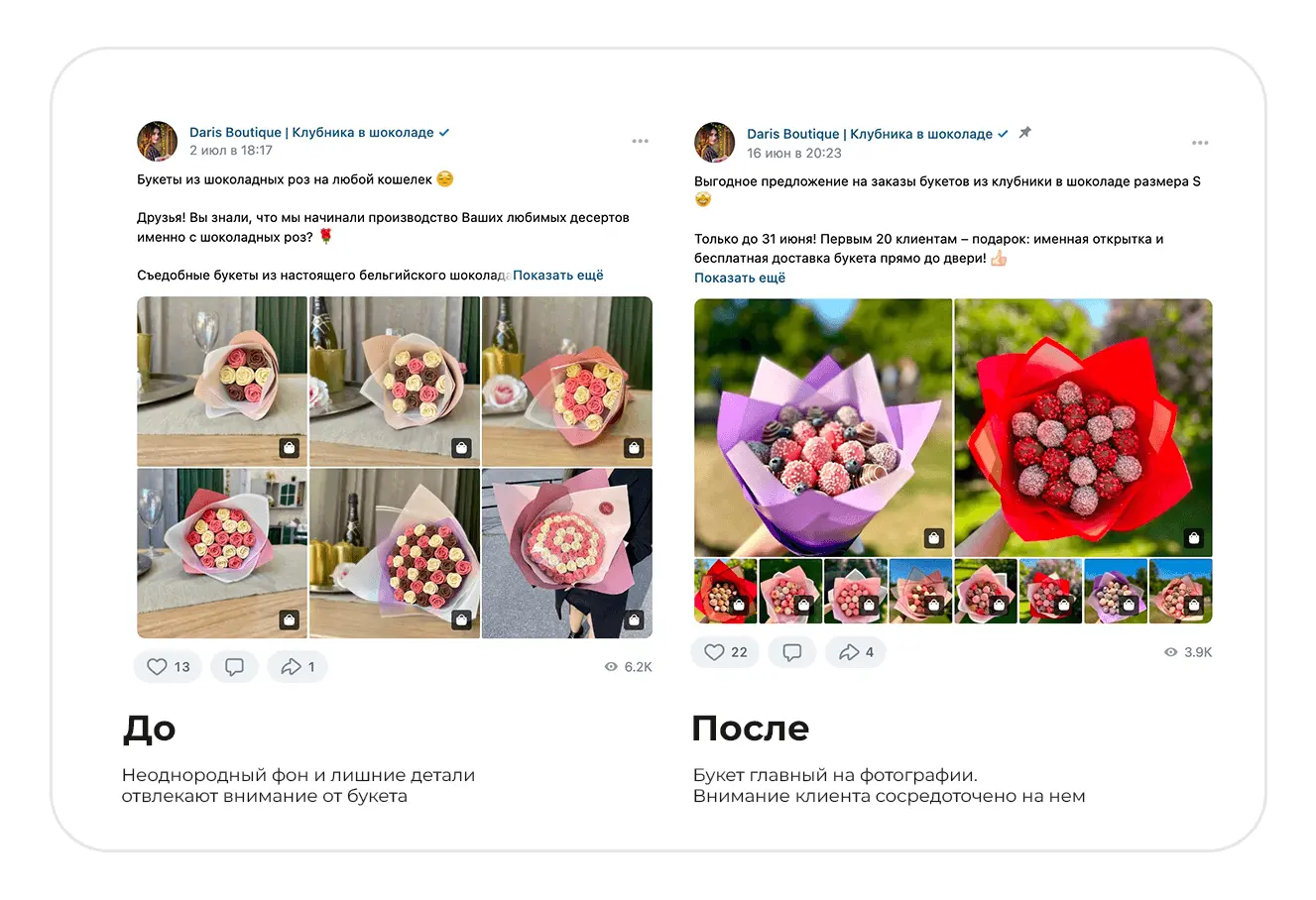Open Daris Boutique page from left post title

click(311, 132)
